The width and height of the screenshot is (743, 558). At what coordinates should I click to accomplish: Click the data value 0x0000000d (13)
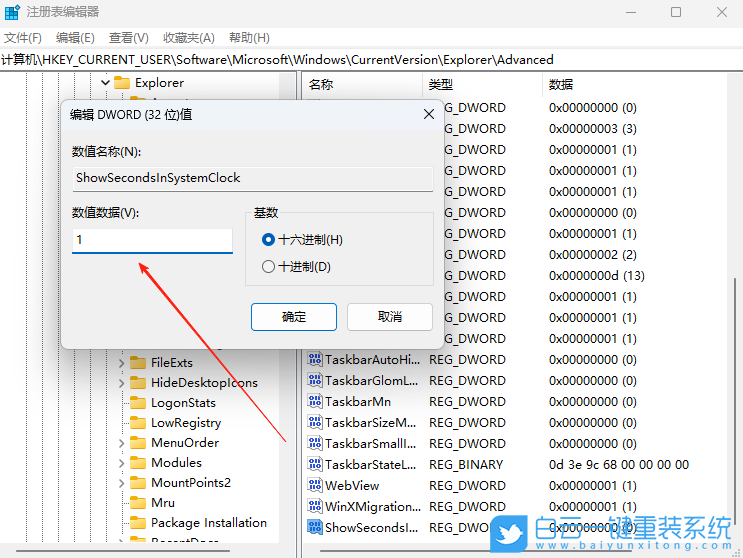597,275
